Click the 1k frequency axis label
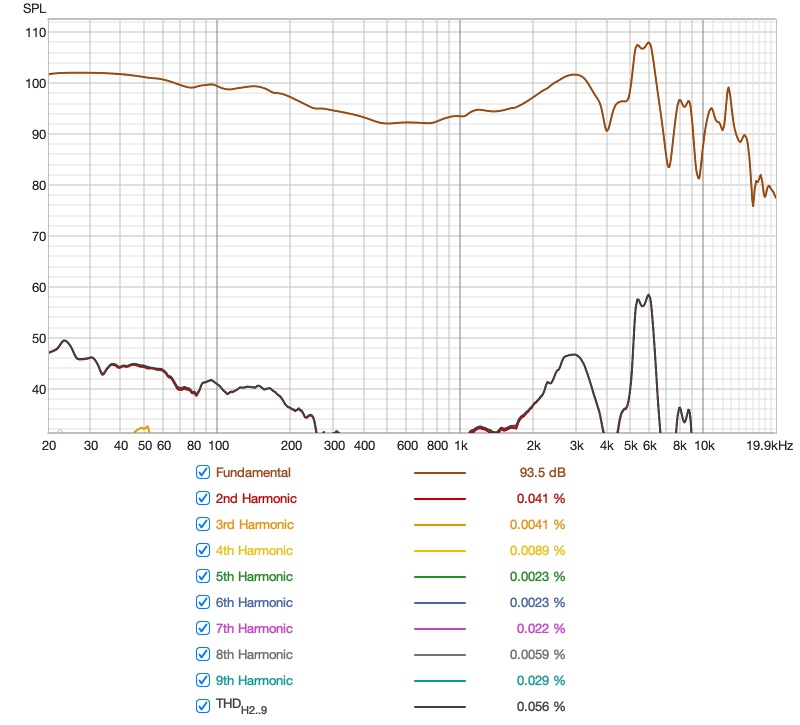Screen dimensions: 800x725 (x=461, y=445)
